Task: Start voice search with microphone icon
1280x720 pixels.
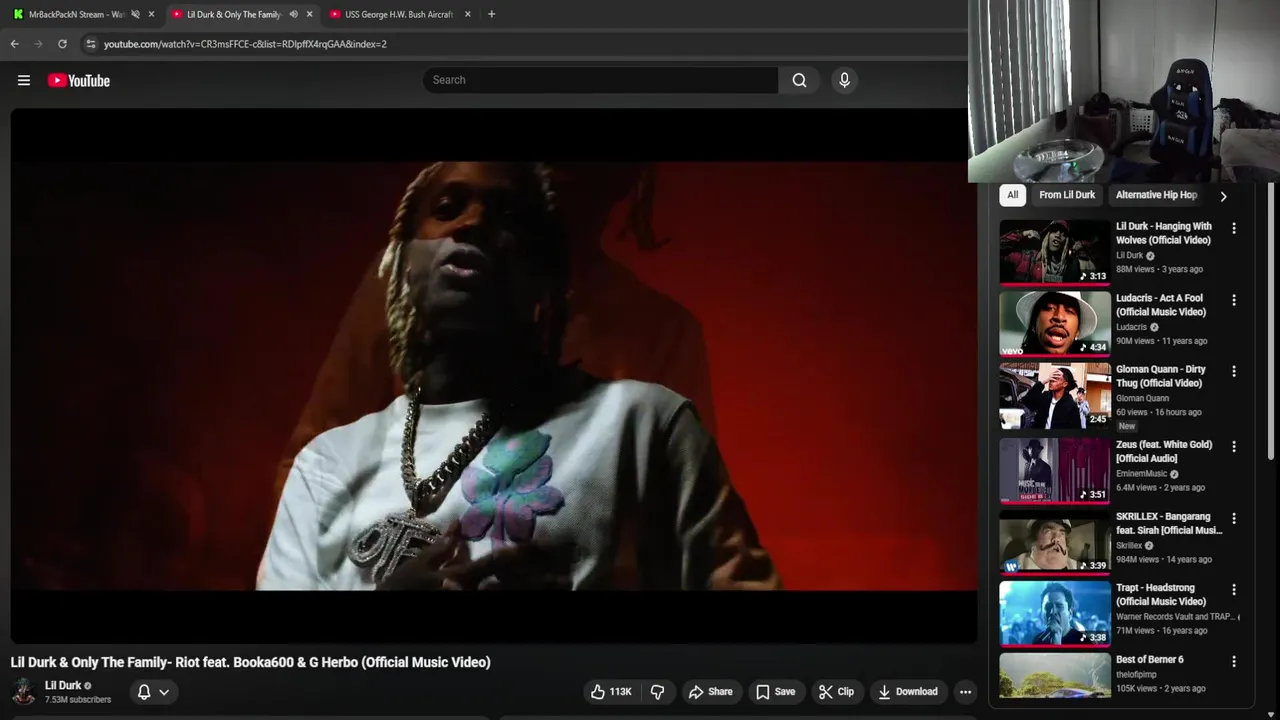Action: click(844, 80)
